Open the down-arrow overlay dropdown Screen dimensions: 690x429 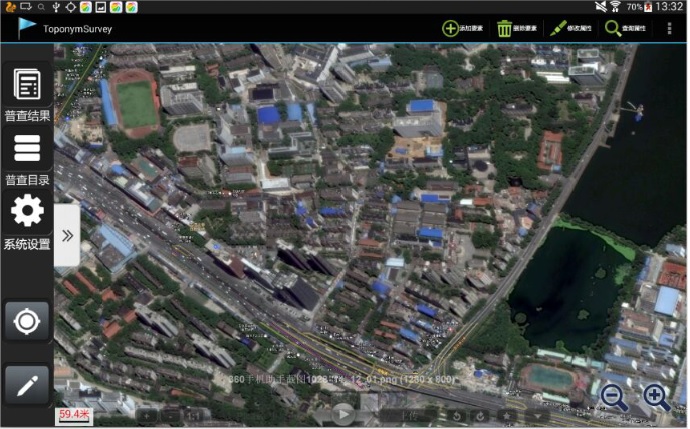[x=537, y=416]
